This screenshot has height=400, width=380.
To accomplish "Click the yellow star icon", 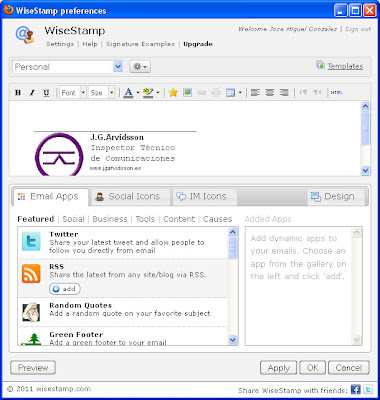I will click(173, 93).
